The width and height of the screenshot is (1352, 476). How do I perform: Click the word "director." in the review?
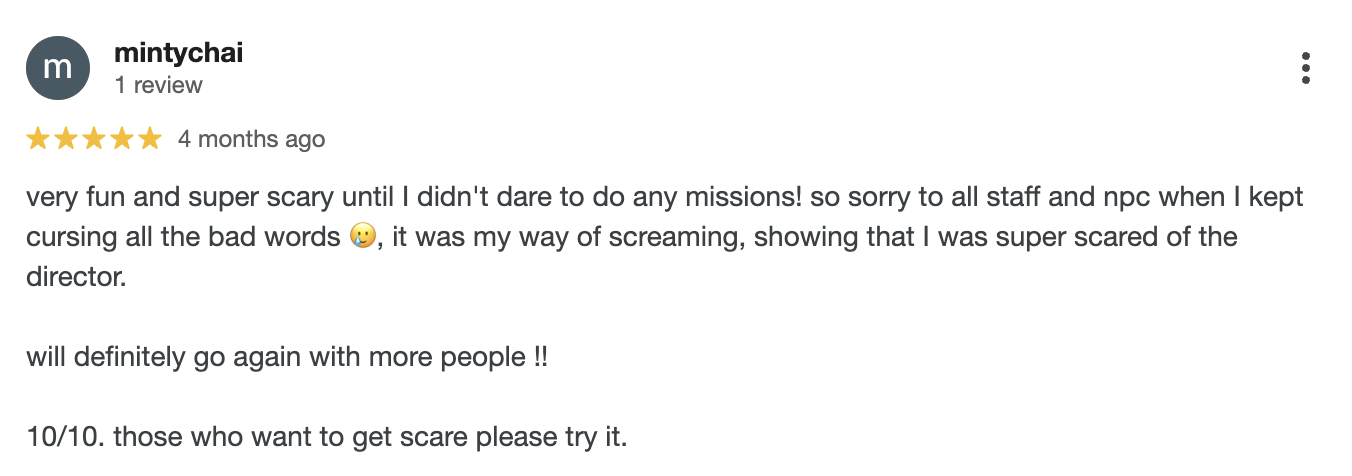pos(77,277)
